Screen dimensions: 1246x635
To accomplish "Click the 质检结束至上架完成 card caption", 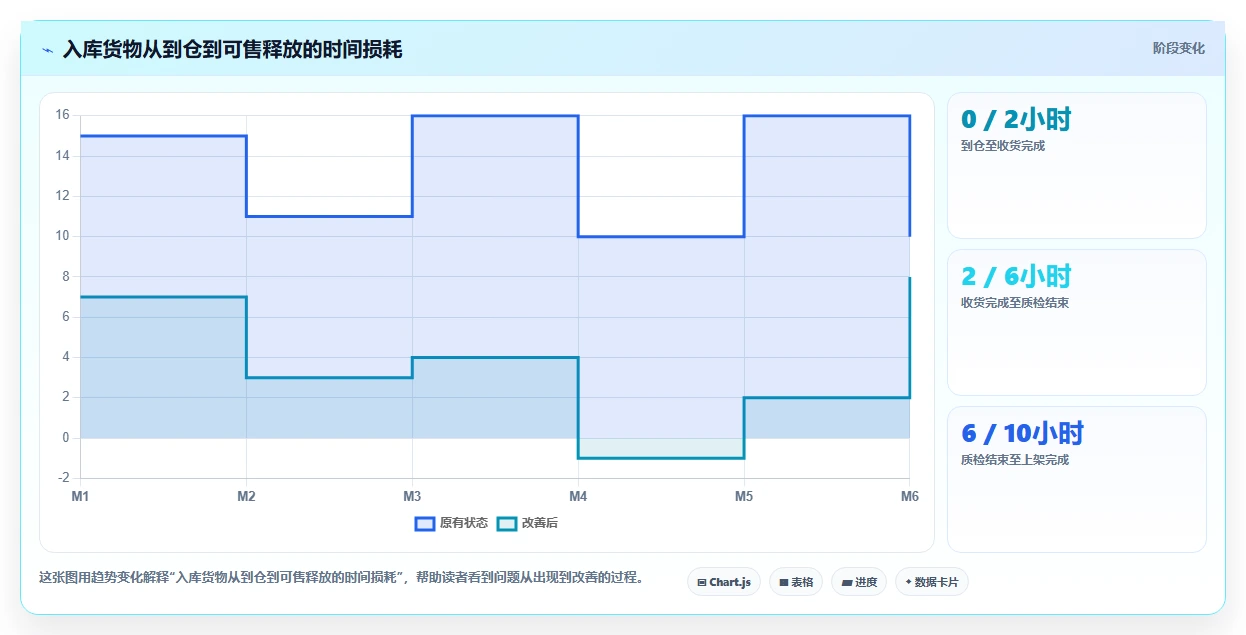I will click(x=1015, y=460).
